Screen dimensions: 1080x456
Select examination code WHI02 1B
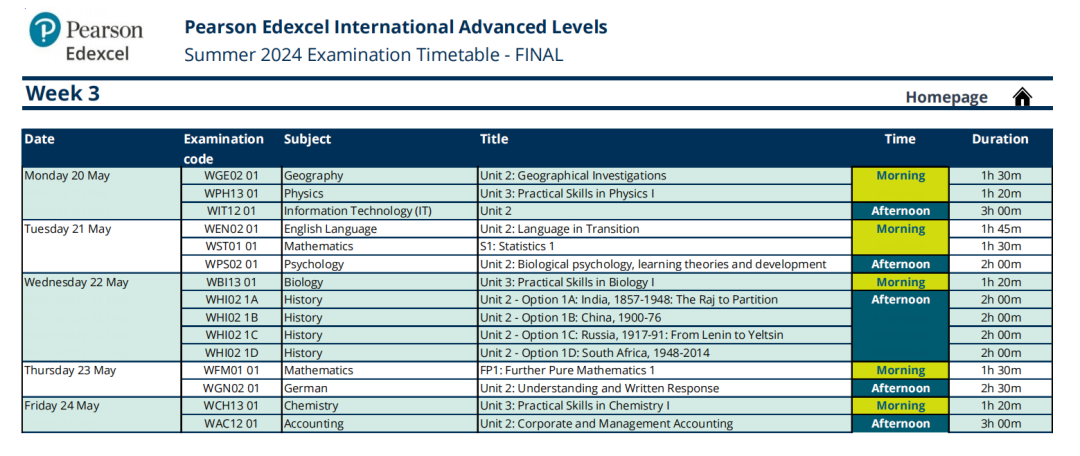pyautogui.click(x=231, y=318)
